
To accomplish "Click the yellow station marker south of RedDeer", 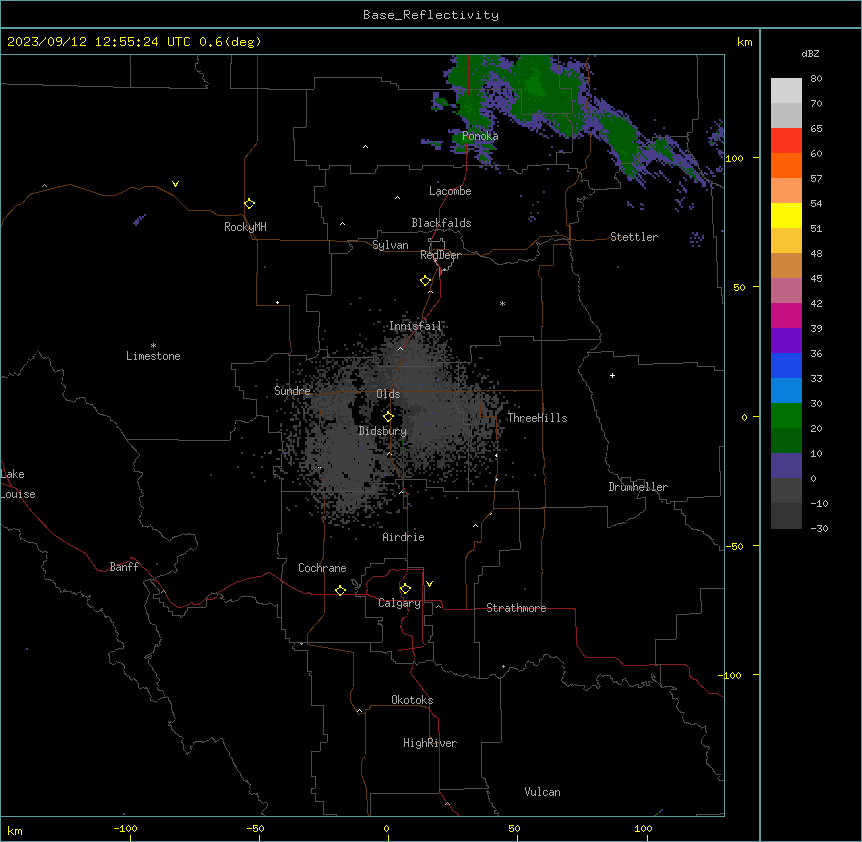I will coord(426,281).
